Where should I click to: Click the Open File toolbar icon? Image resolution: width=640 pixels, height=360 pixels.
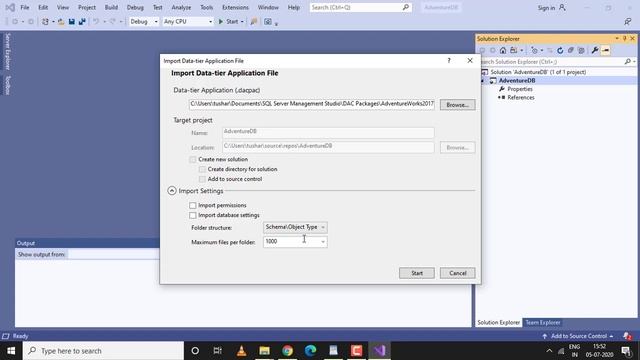61,22
